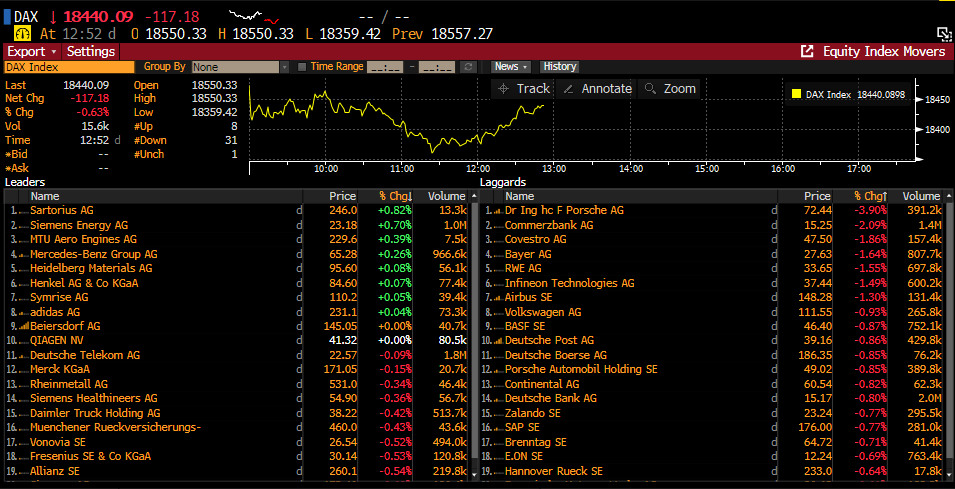
Task: Click the DAX Index security input field
Action: (69, 67)
